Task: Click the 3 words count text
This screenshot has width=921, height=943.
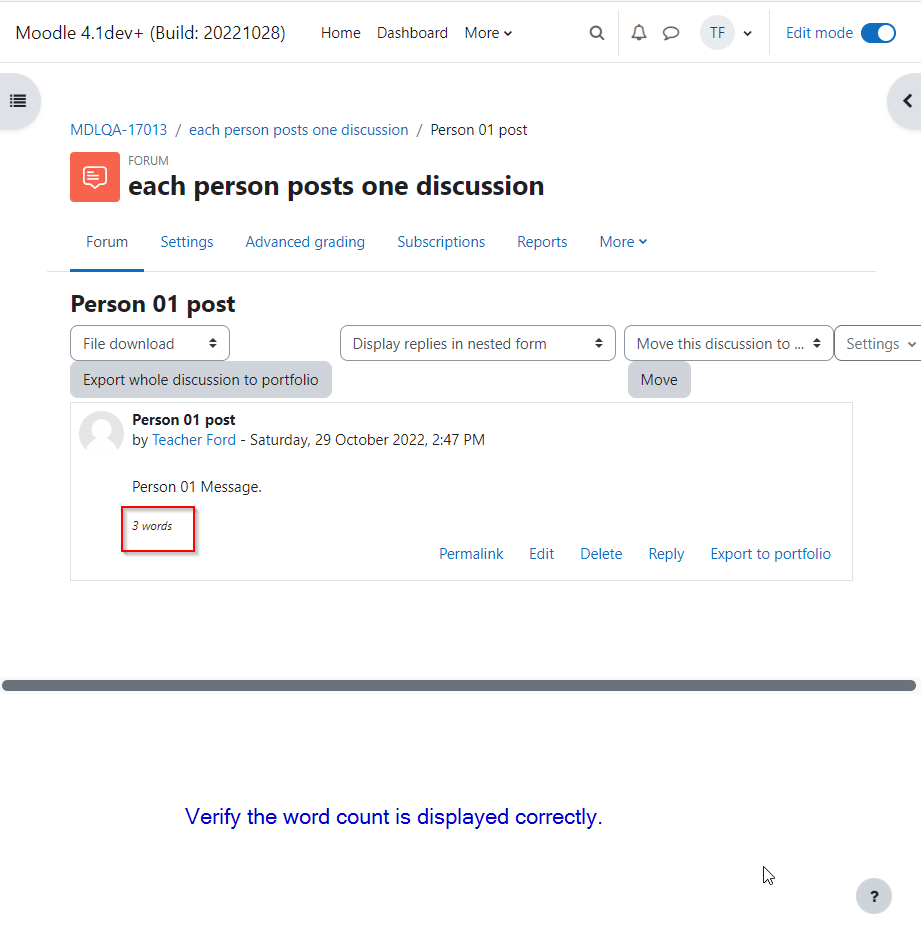Action: tap(152, 526)
